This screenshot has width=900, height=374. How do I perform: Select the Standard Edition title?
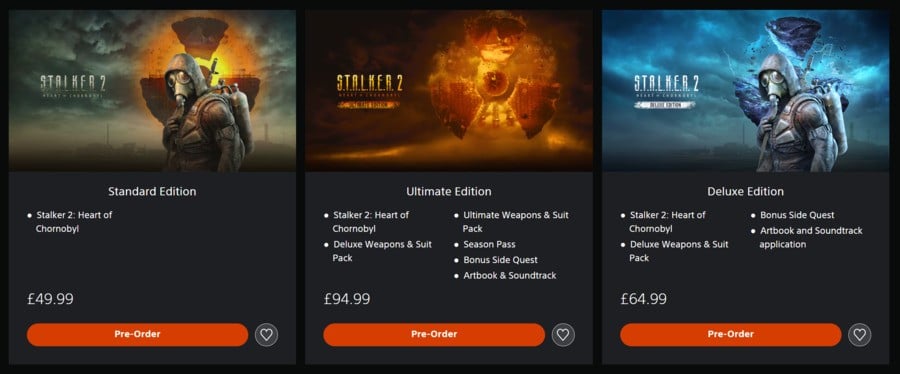[152, 191]
